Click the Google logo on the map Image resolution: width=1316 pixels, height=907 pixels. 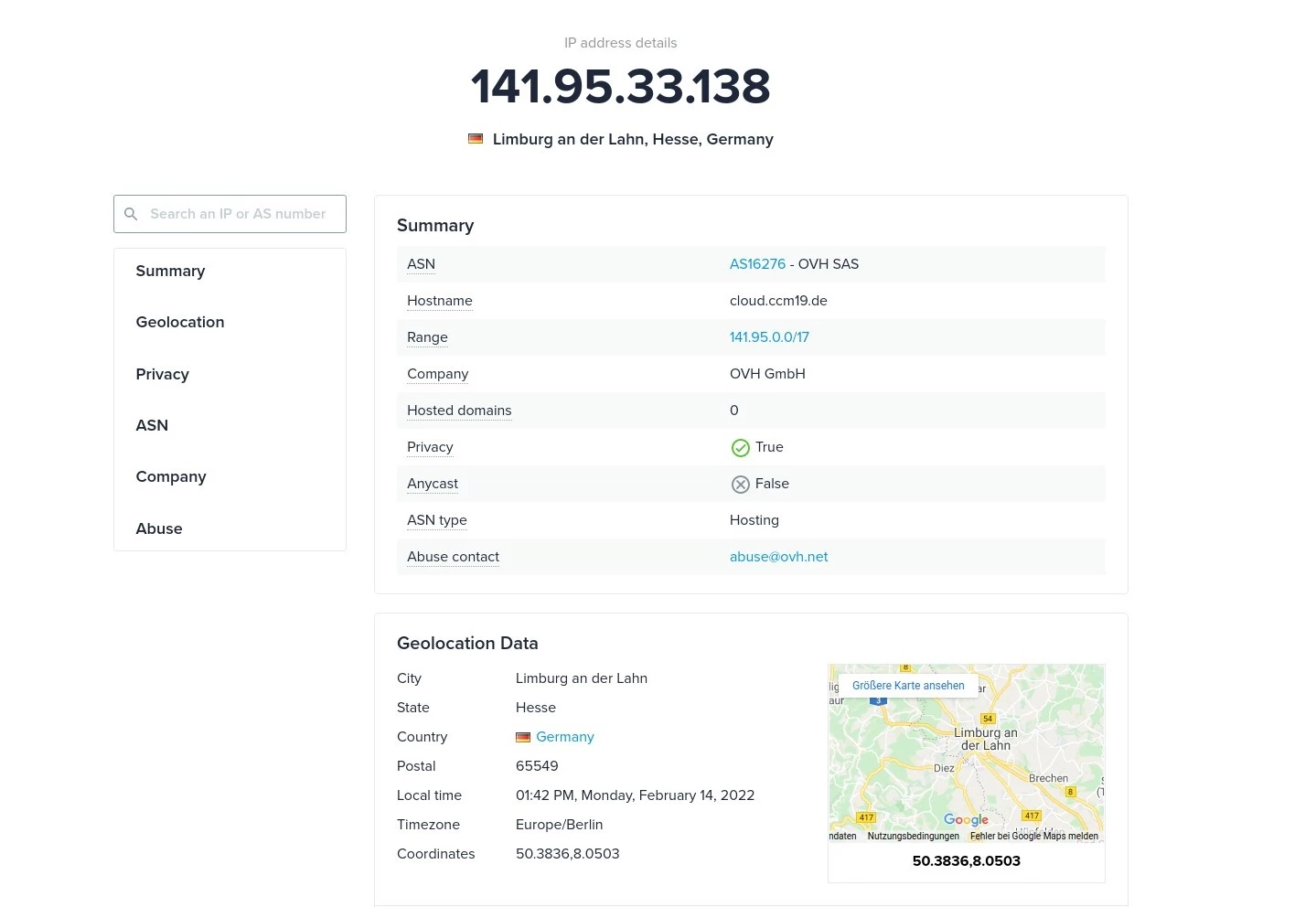[x=966, y=820]
